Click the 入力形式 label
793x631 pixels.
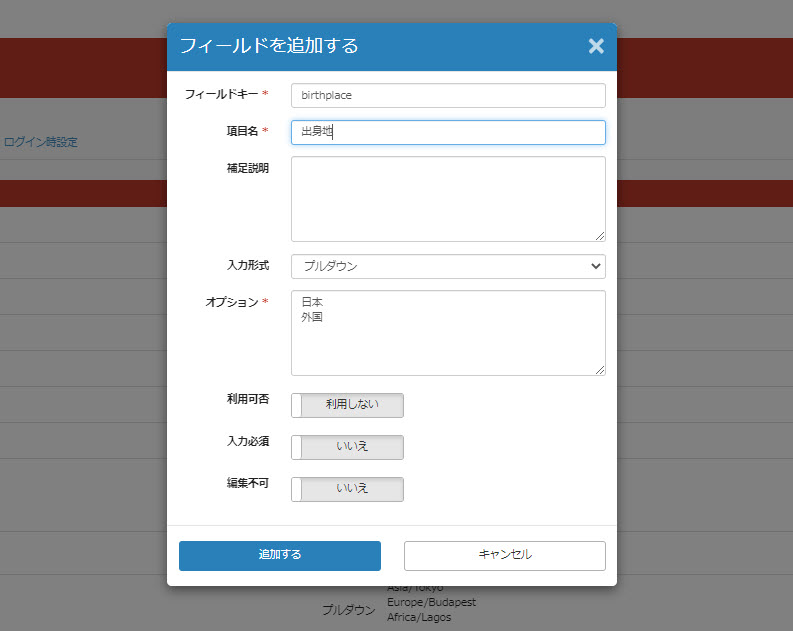coord(247,266)
